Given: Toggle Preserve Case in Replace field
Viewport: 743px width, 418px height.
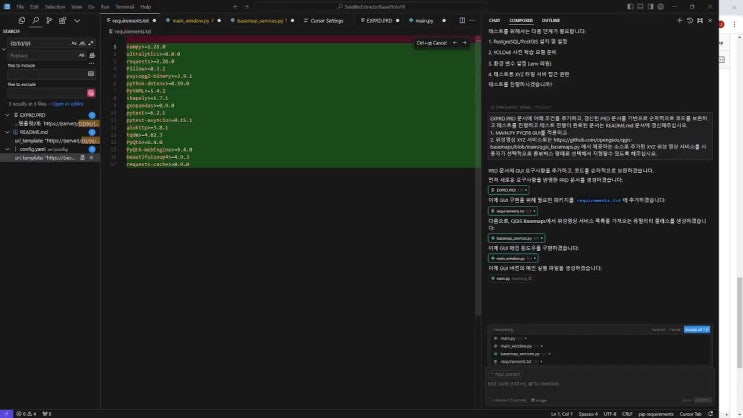Looking at the screenshot, I should (x=82, y=55).
